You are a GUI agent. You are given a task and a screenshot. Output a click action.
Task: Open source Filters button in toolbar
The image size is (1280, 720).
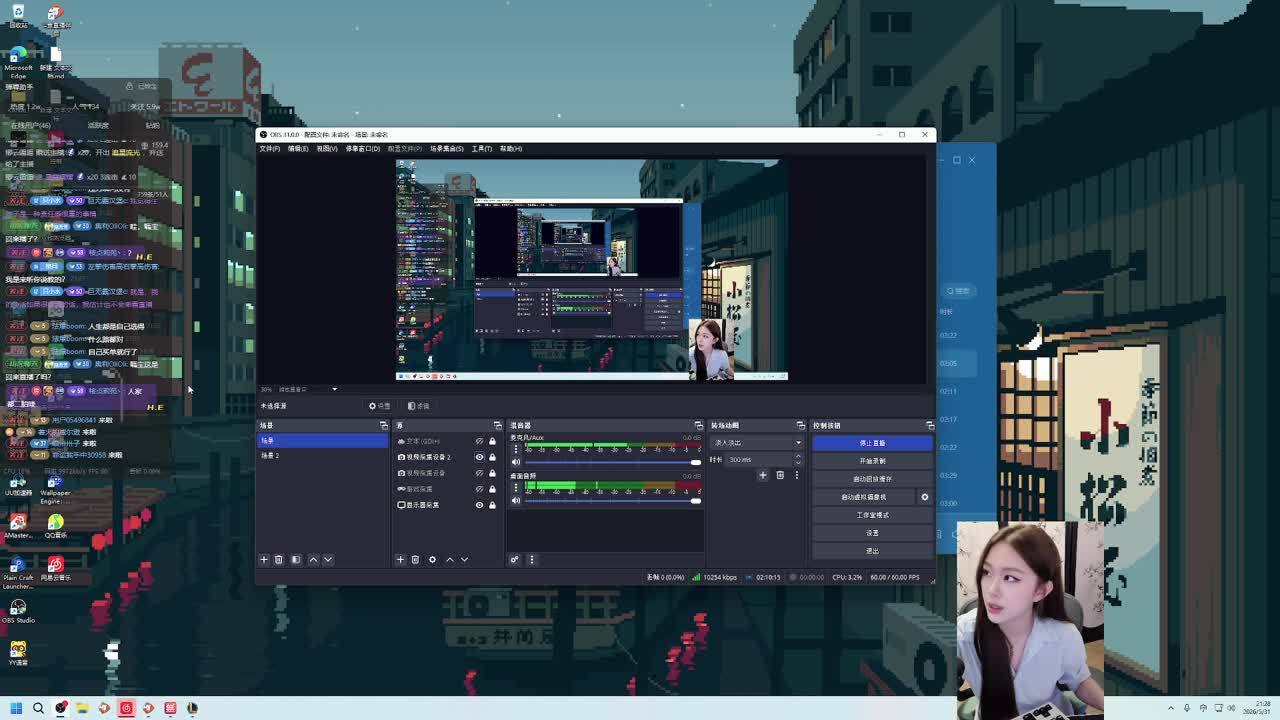point(418,406)
